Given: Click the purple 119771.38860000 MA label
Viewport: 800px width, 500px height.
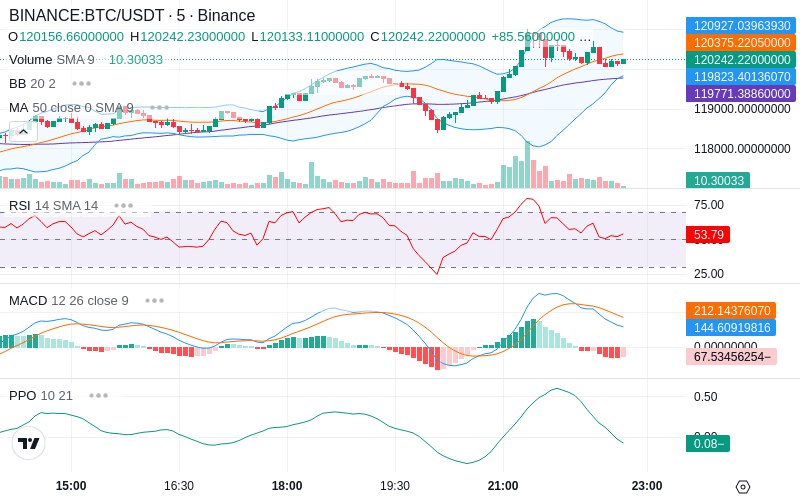Looking at the screenshot, I should 741,93.
